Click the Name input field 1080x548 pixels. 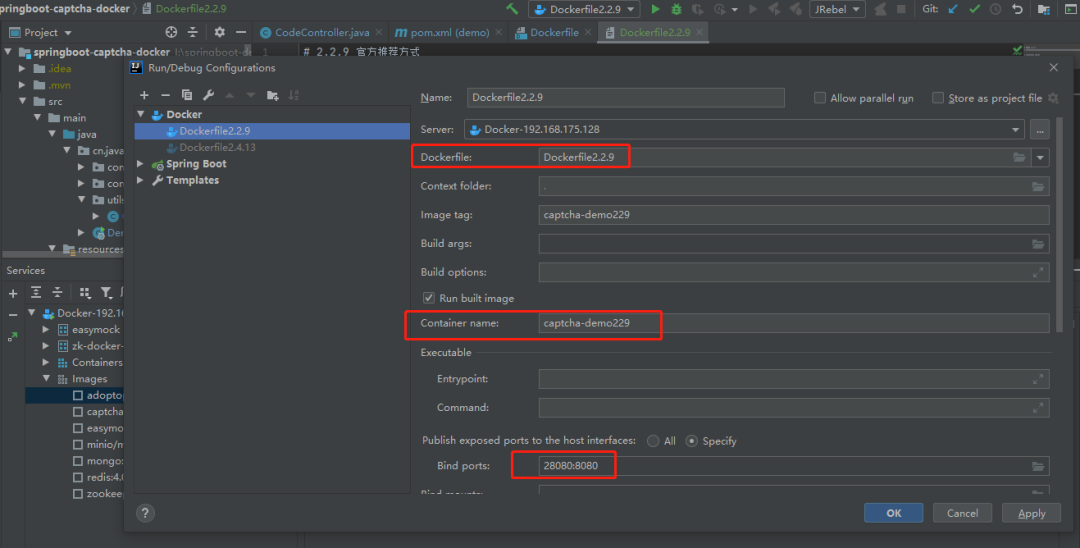pos(625,98)
